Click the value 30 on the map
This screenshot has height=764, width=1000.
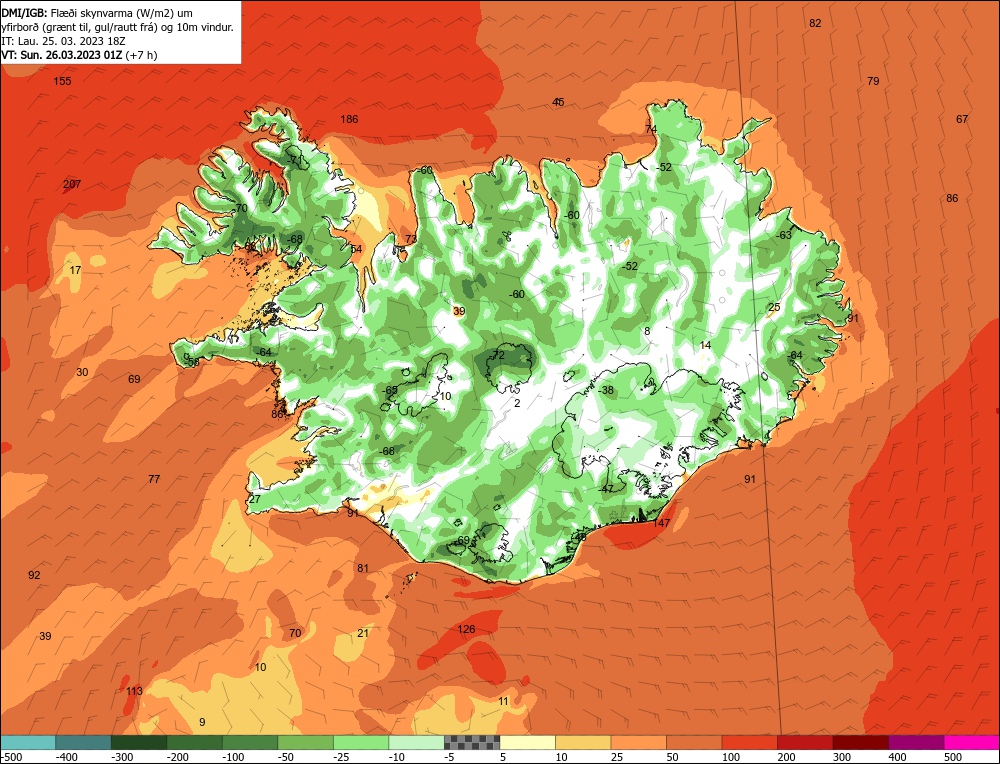[82, 372]
